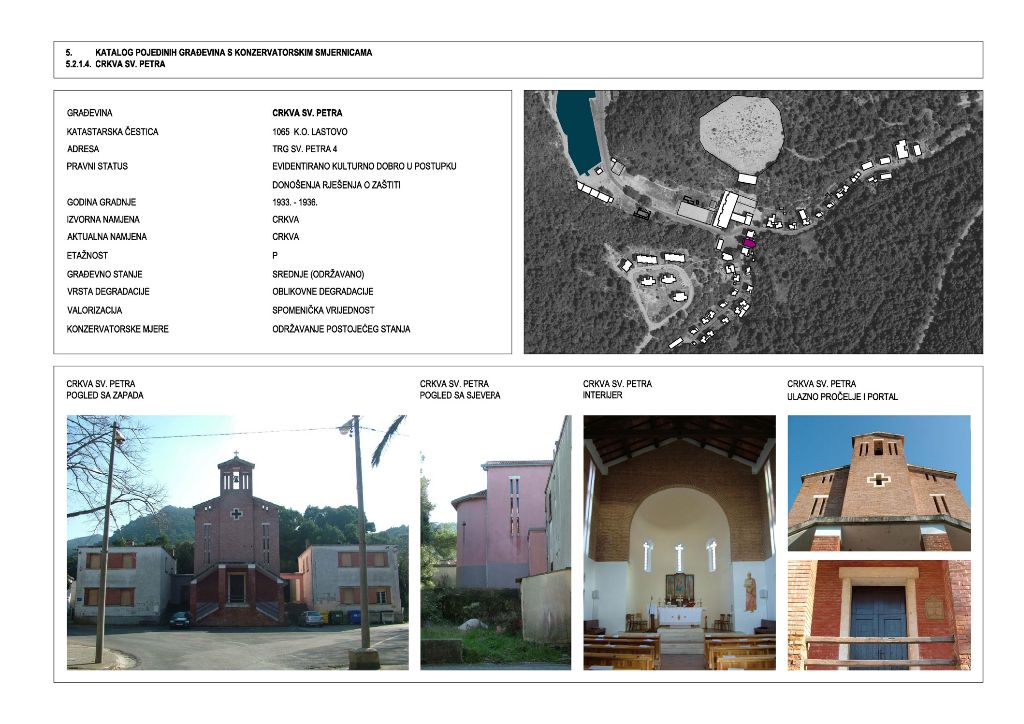Viewport: 1024px width, 724px height.
Task: Click the label 'KATASTARSKA ČESTICA'
Action: [112, 132]
